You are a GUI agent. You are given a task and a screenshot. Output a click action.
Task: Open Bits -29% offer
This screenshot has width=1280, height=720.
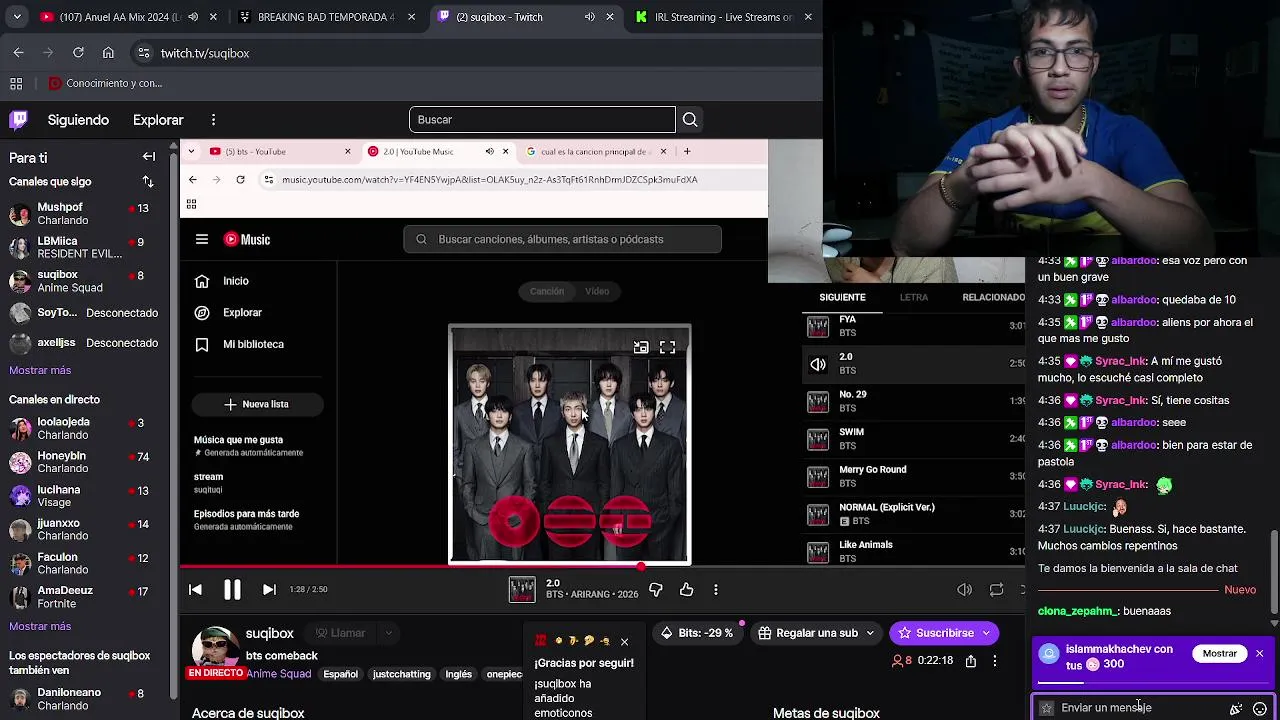697,633
